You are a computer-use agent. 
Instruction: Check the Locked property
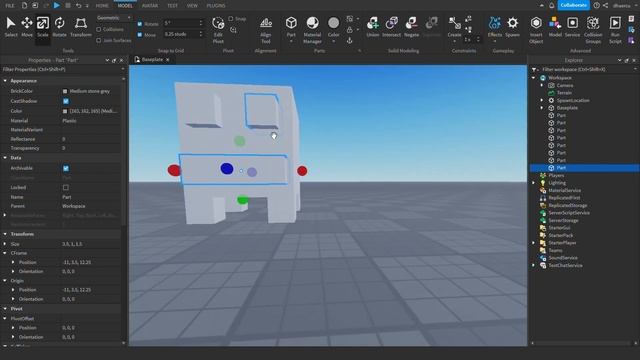click(66, 187)
